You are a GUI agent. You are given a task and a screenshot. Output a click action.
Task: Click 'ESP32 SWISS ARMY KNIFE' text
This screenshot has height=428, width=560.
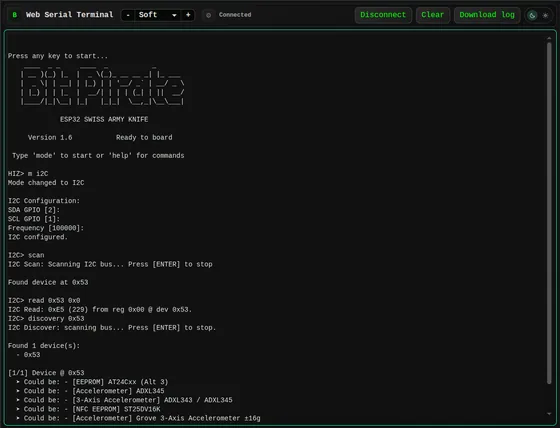coord(104,119)
